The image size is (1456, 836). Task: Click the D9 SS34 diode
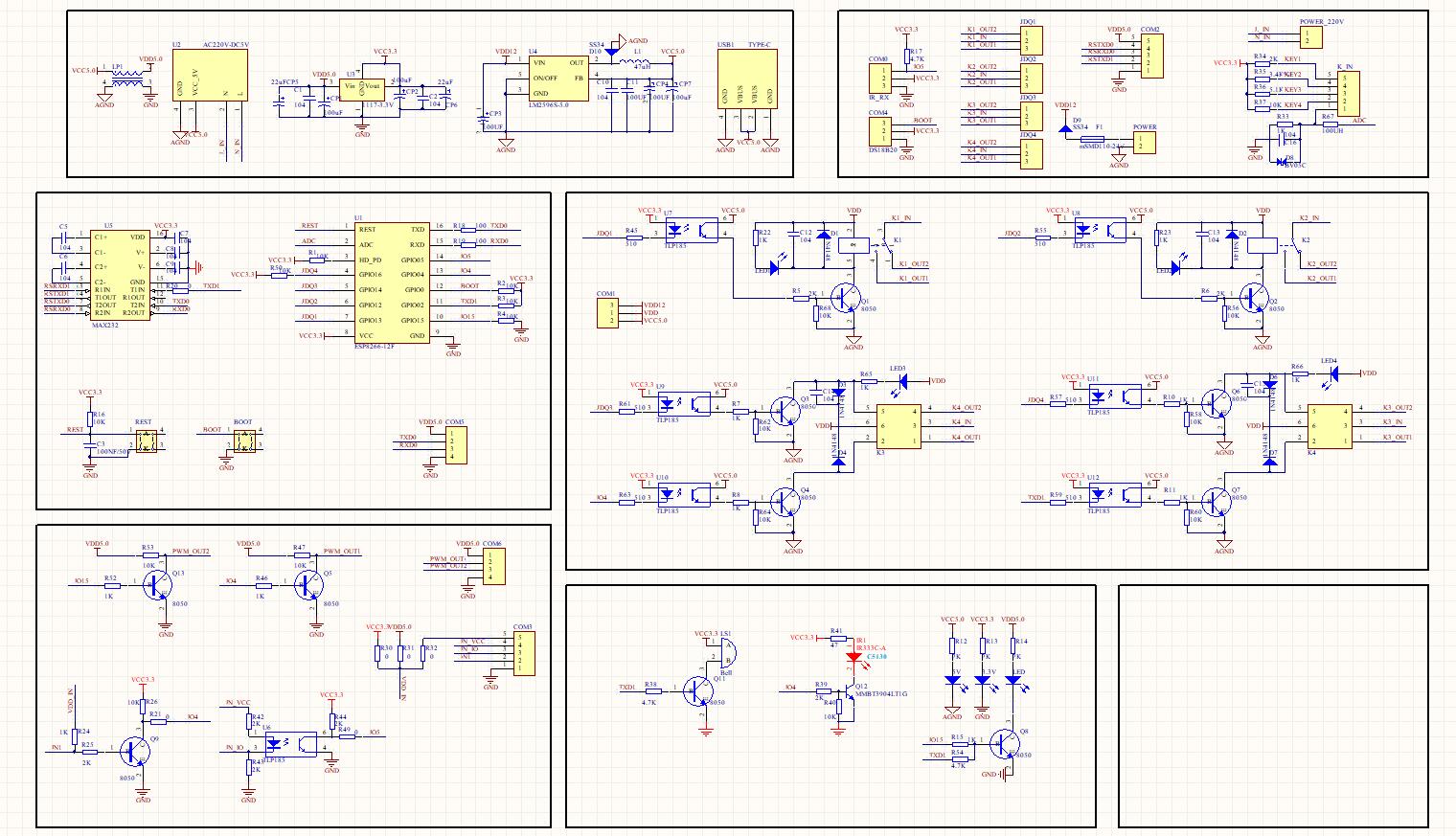tap(1065, 127)
